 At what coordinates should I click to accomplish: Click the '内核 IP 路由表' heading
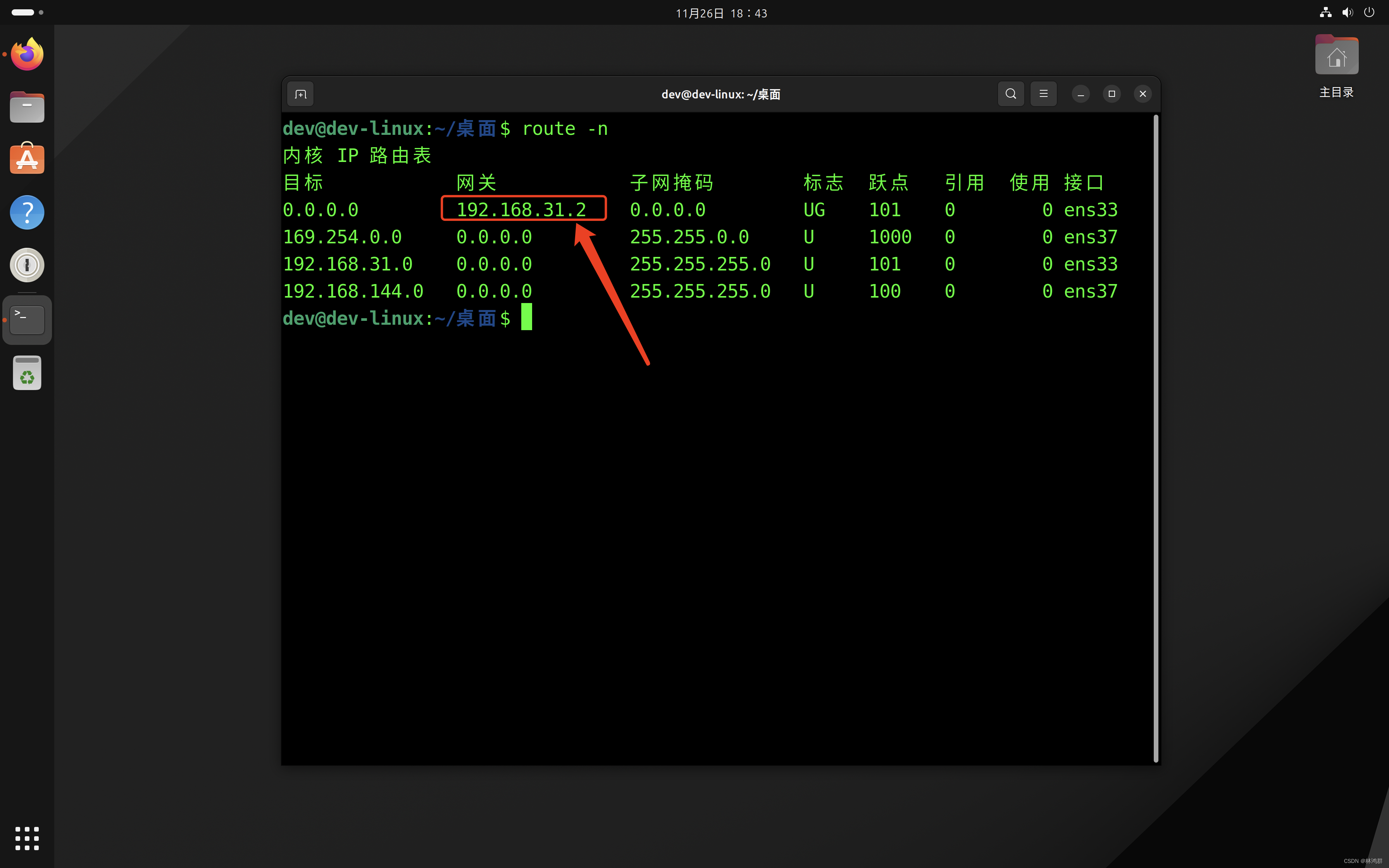357,155
